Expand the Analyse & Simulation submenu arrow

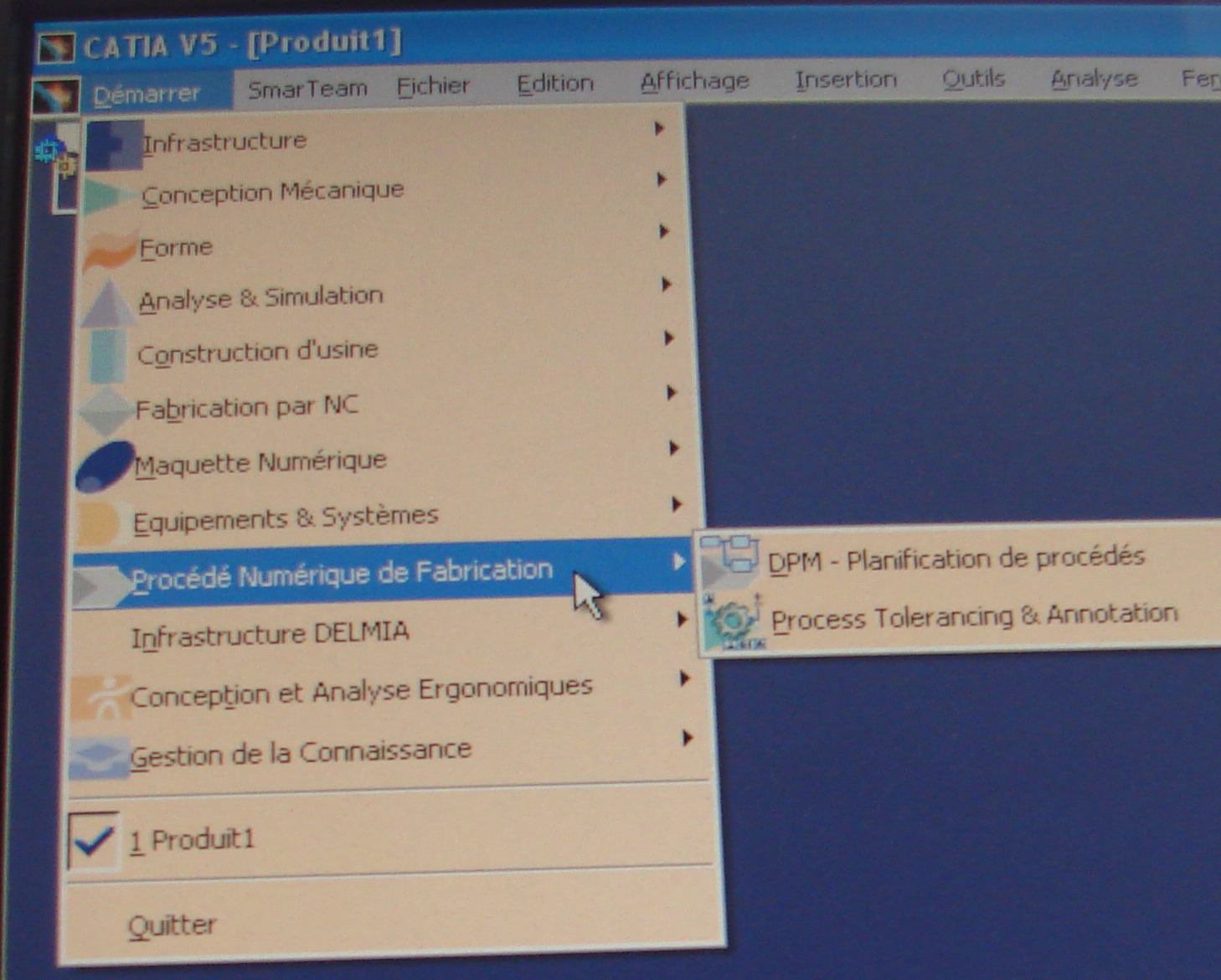(667, 285)
